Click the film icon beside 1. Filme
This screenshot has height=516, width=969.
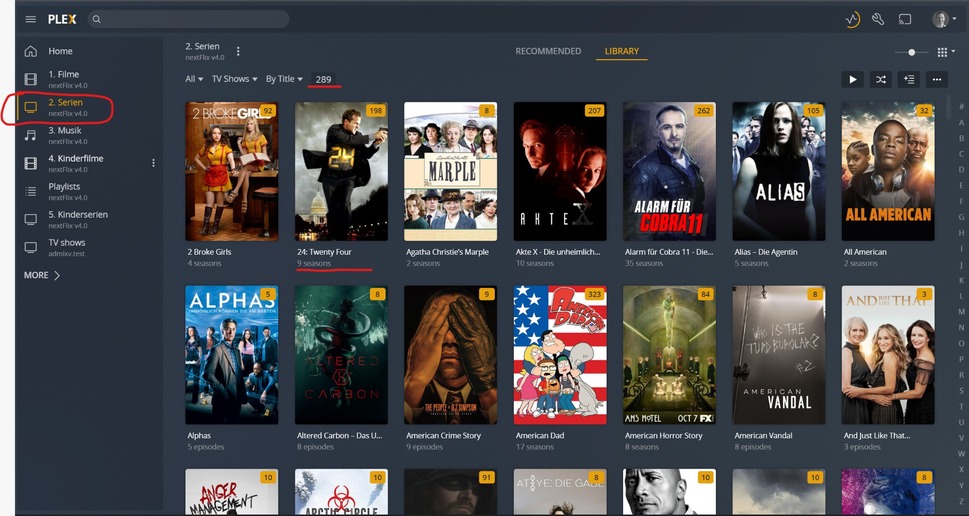[x=30, y=79]
